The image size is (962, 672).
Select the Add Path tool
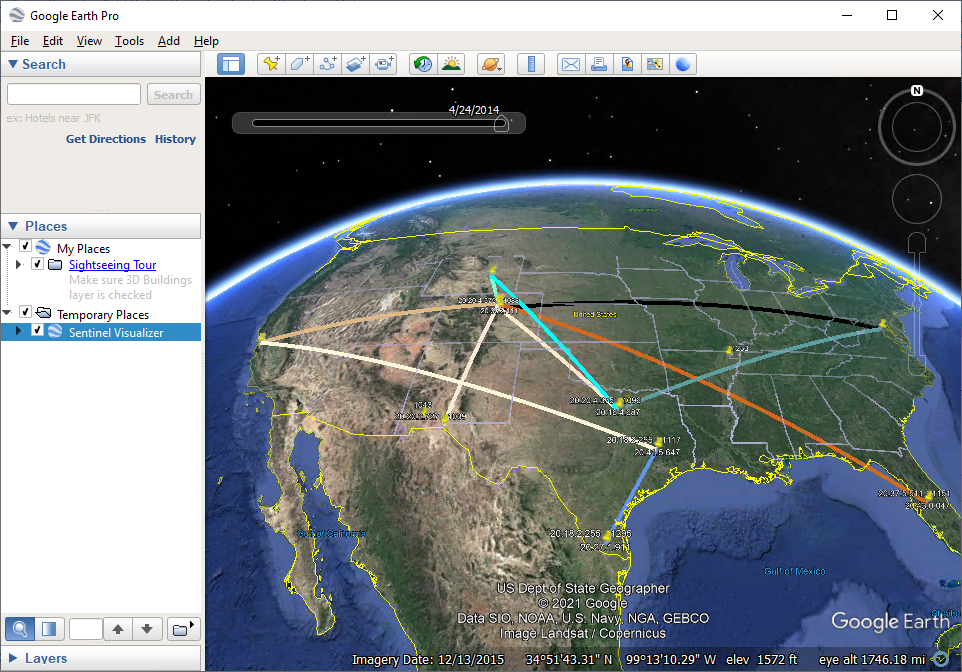(x=328, y=63)
